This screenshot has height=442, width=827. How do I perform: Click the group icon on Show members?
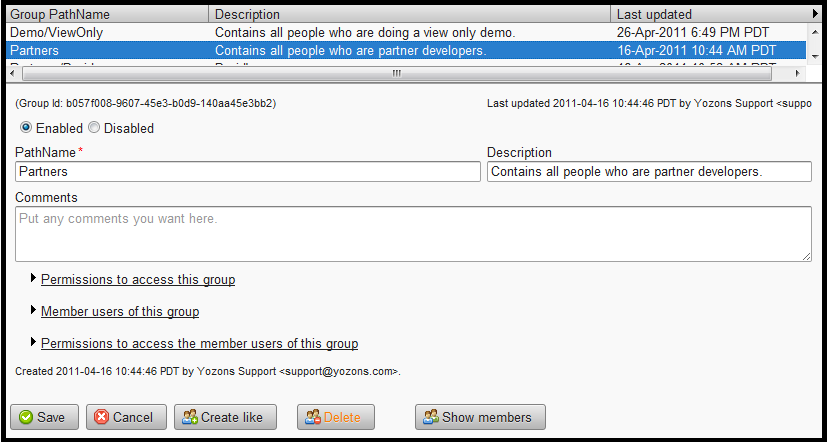[x=430, y=417]
